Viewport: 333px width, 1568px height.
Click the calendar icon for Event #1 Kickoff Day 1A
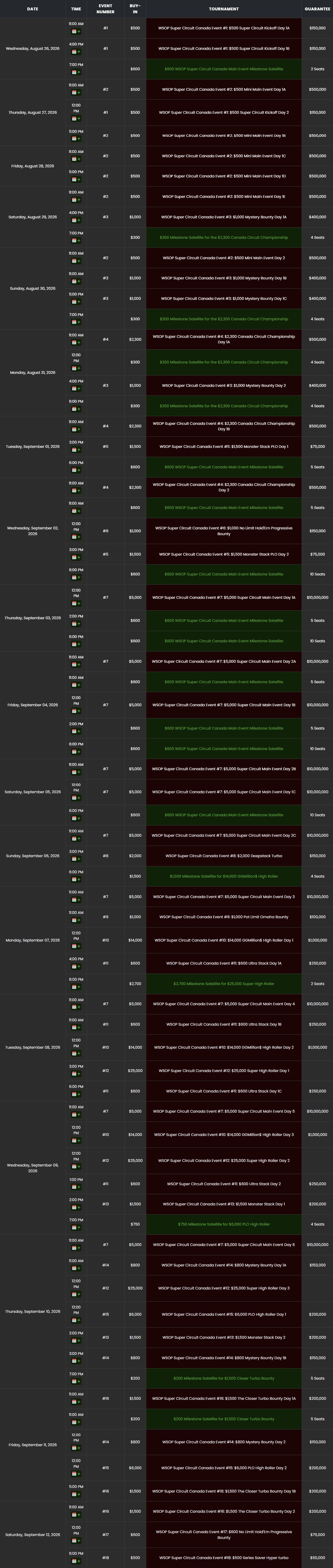74,31
